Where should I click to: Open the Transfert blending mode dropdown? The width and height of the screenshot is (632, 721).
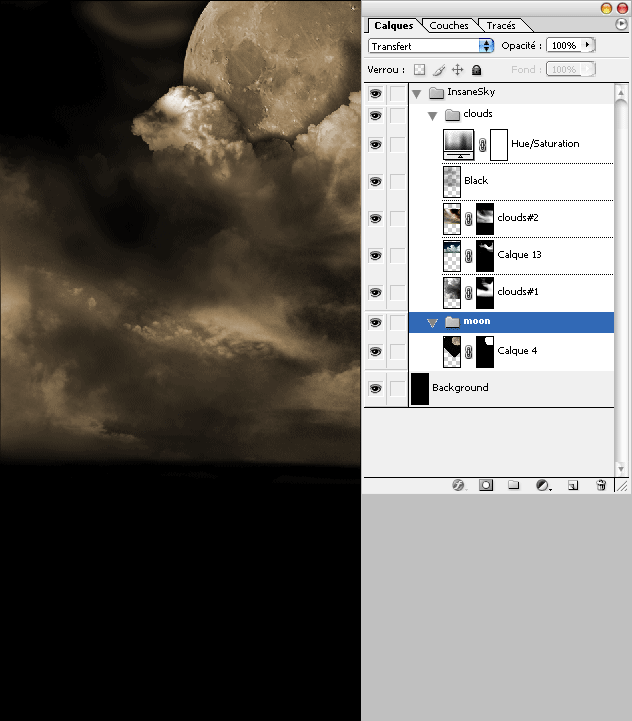pos(431,46)
